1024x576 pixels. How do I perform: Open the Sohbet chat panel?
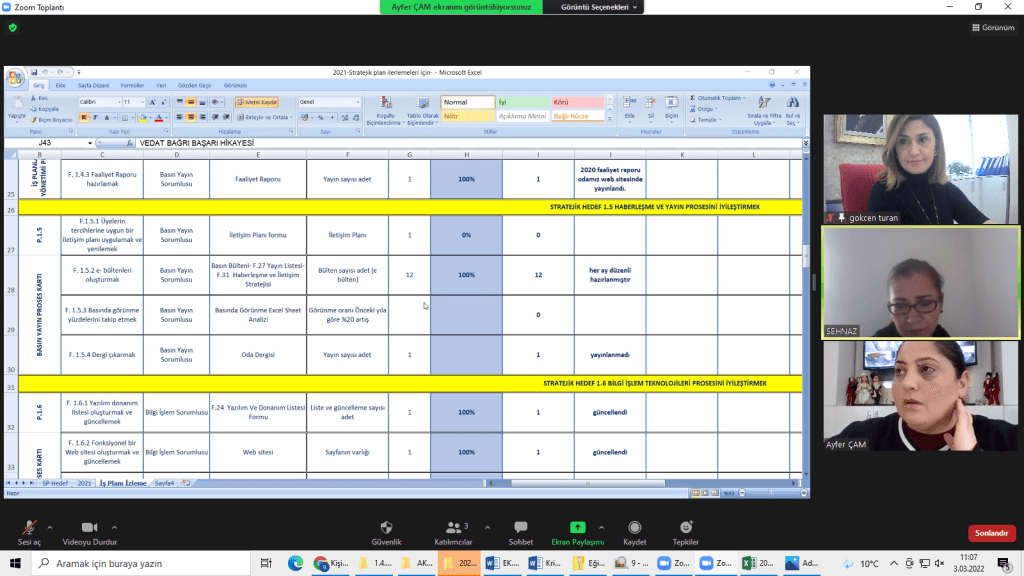pyautogui.click(x=519, y=528)
